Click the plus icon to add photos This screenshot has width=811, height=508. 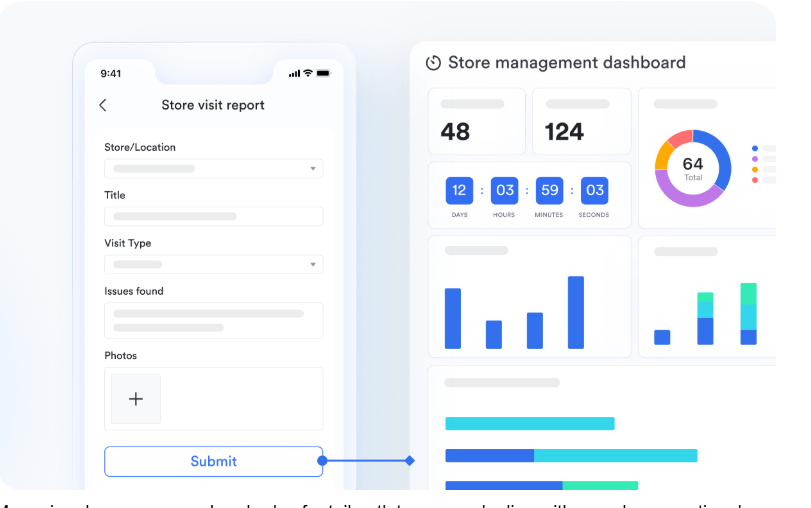pos(136,399)
